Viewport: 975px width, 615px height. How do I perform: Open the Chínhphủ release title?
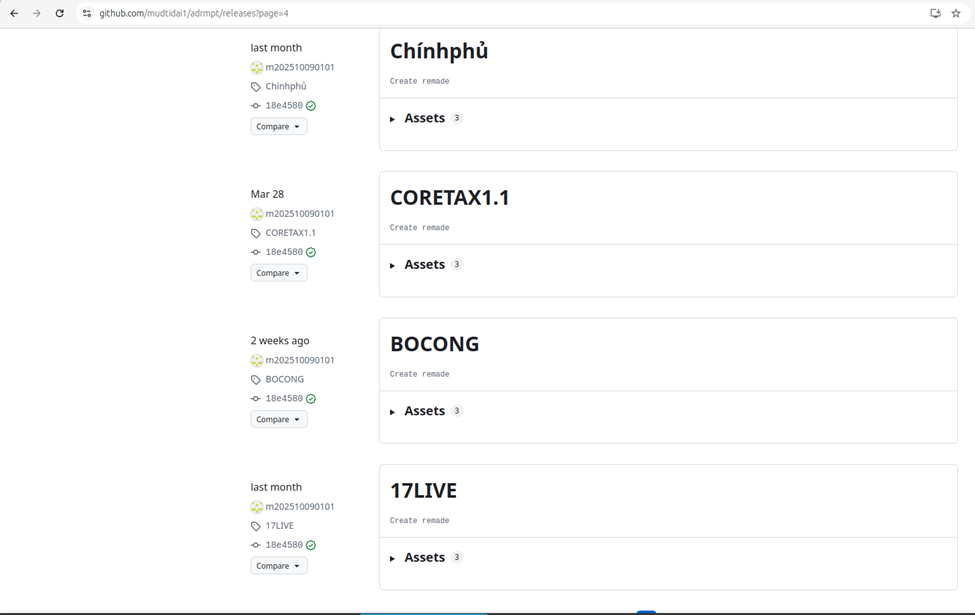[439, 51]
